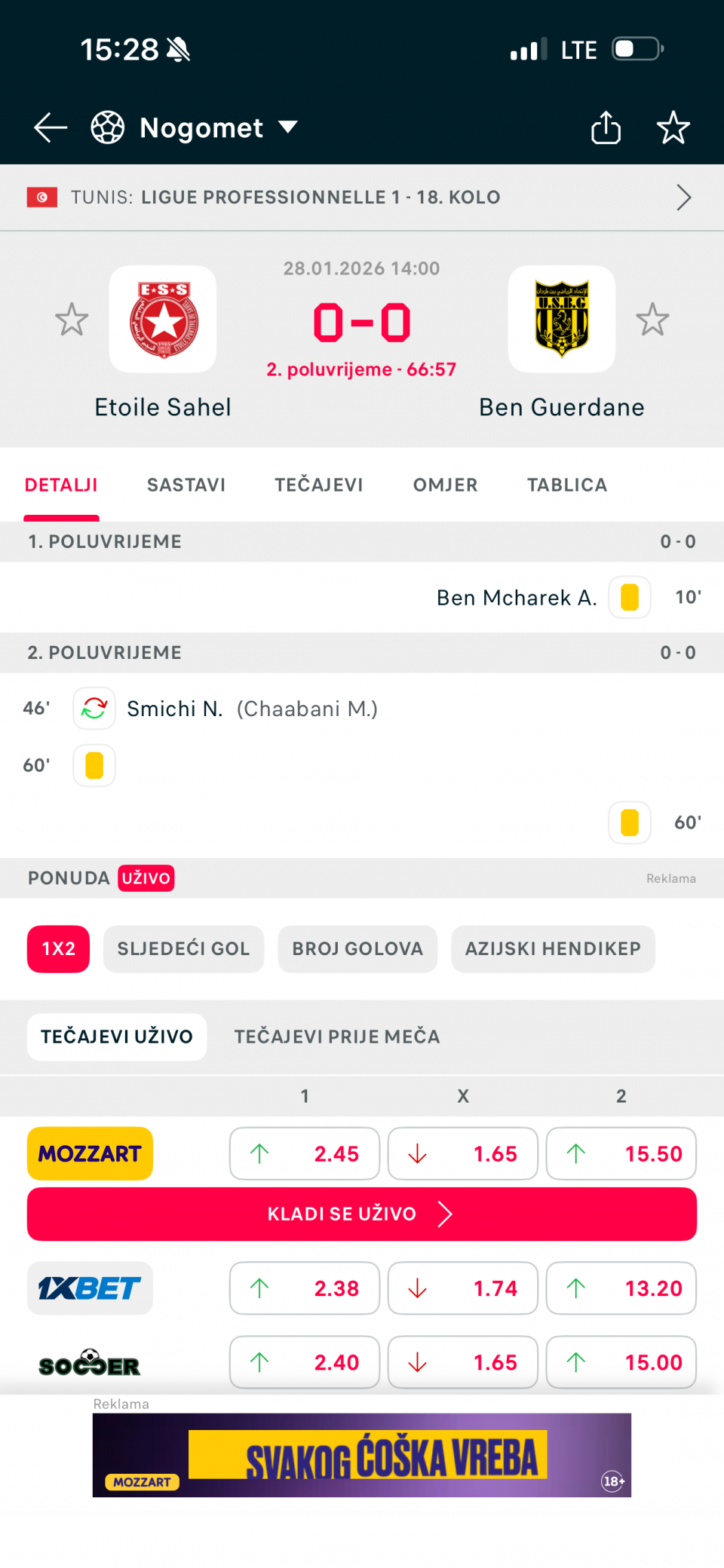724x1568 pixels.
Task: Switch to the Sastavi tab
Action: pyautogui.click(x=186, y=485)
